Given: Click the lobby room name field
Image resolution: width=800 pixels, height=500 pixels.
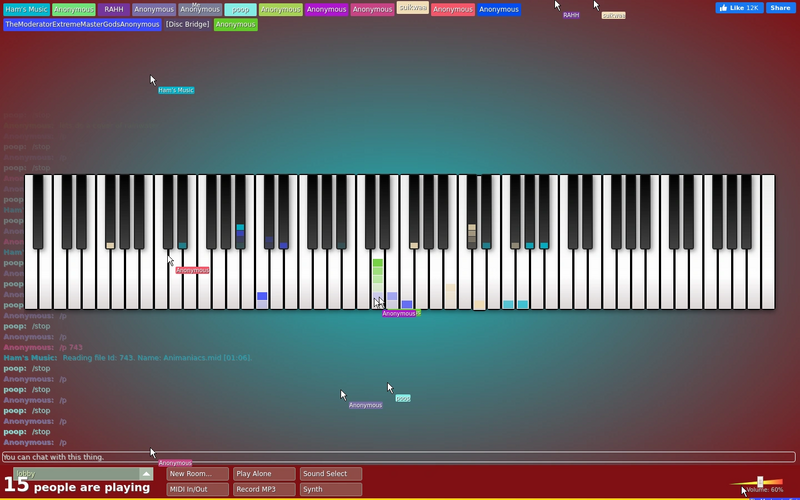Looking at the screenshot, I should [76, 473].
